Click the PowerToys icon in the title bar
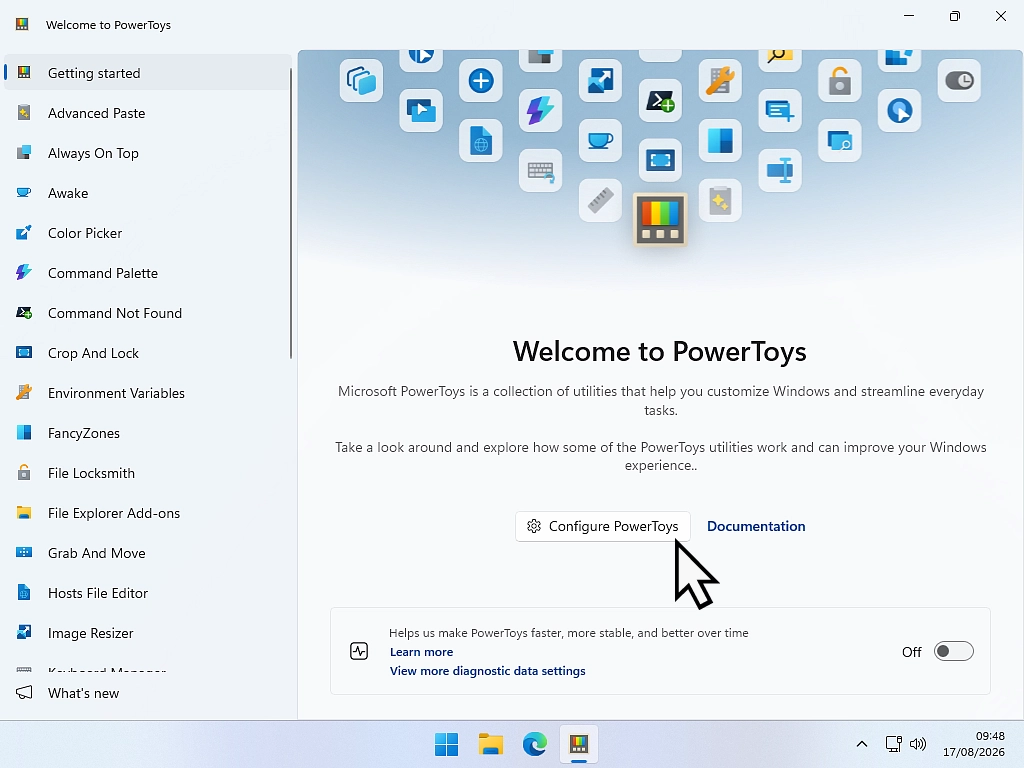The height and width of the screenshot is (768, 1024). (22, 24)
